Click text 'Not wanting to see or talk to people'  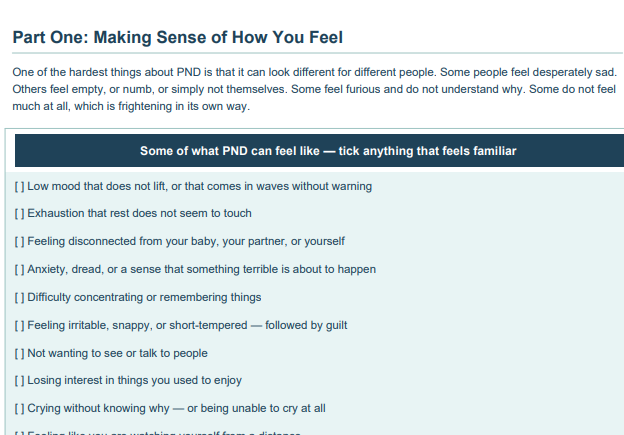(x=117, y=353)
